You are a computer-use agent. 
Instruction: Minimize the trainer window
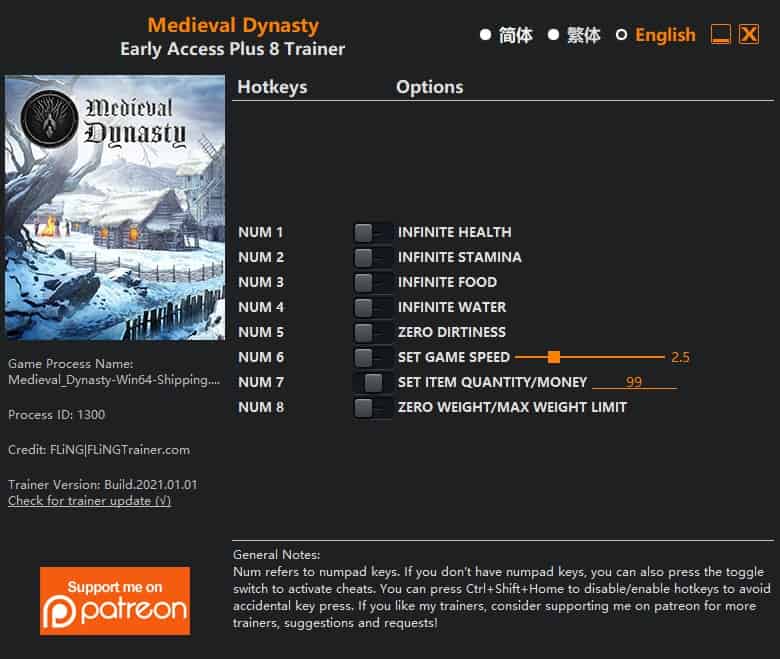721,35
